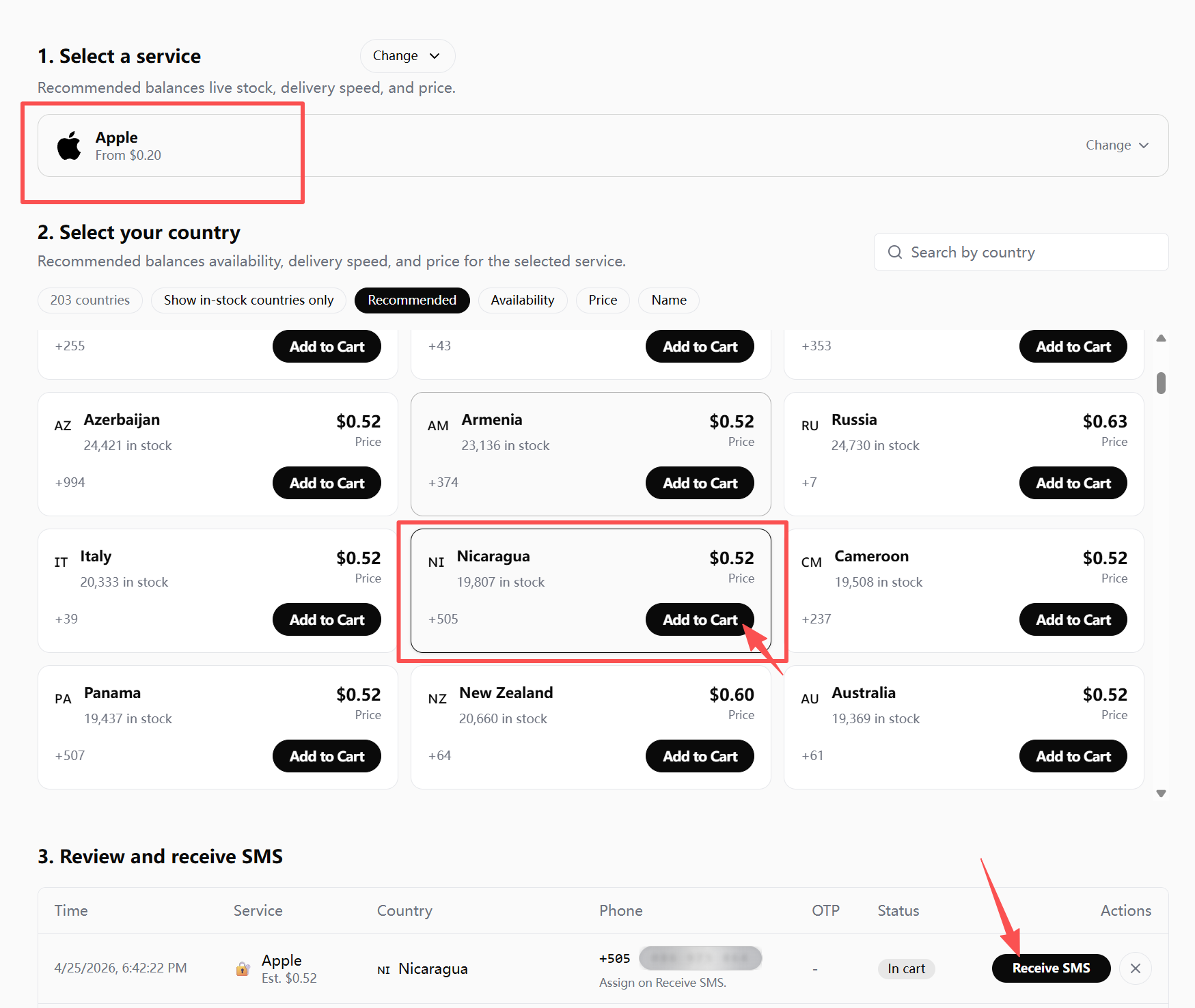Viewport: 1195px width, 1008px height.
Task: Open the Change dropdown beside Select a service
Action: pos(407,56)
